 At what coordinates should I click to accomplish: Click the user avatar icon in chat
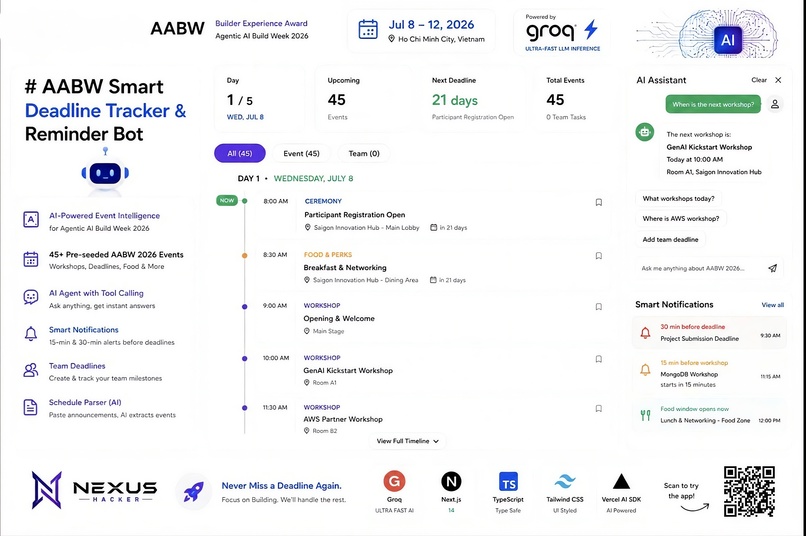click(x=775, y=104)
